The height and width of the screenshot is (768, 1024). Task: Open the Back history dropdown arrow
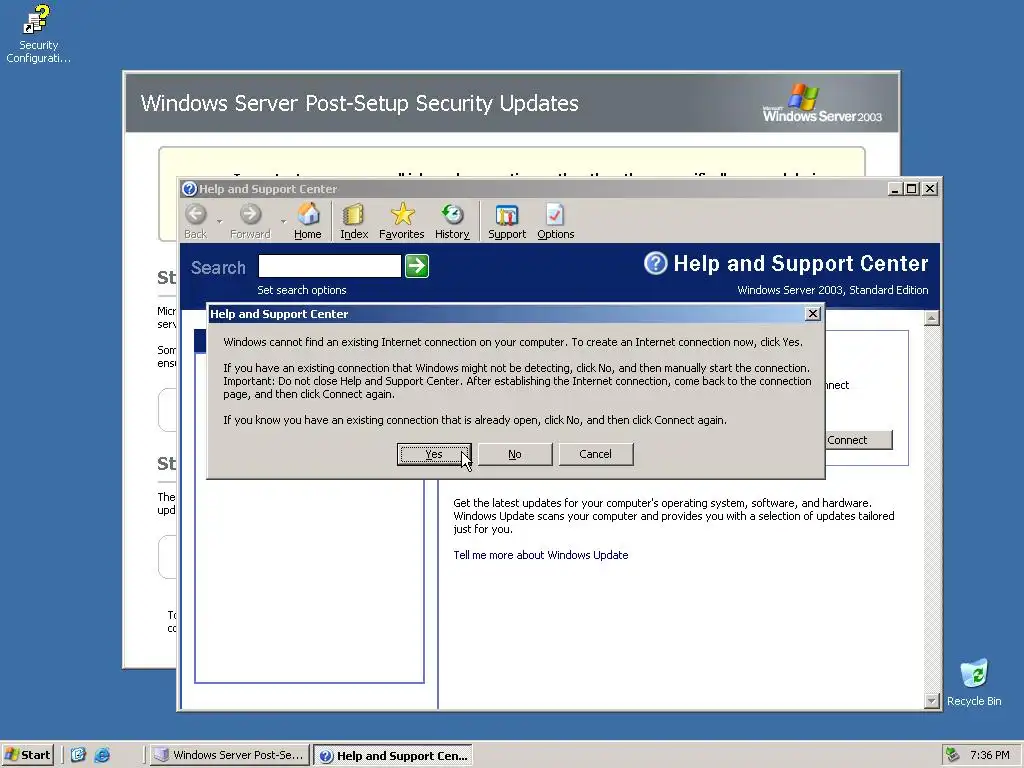[219, 221]
